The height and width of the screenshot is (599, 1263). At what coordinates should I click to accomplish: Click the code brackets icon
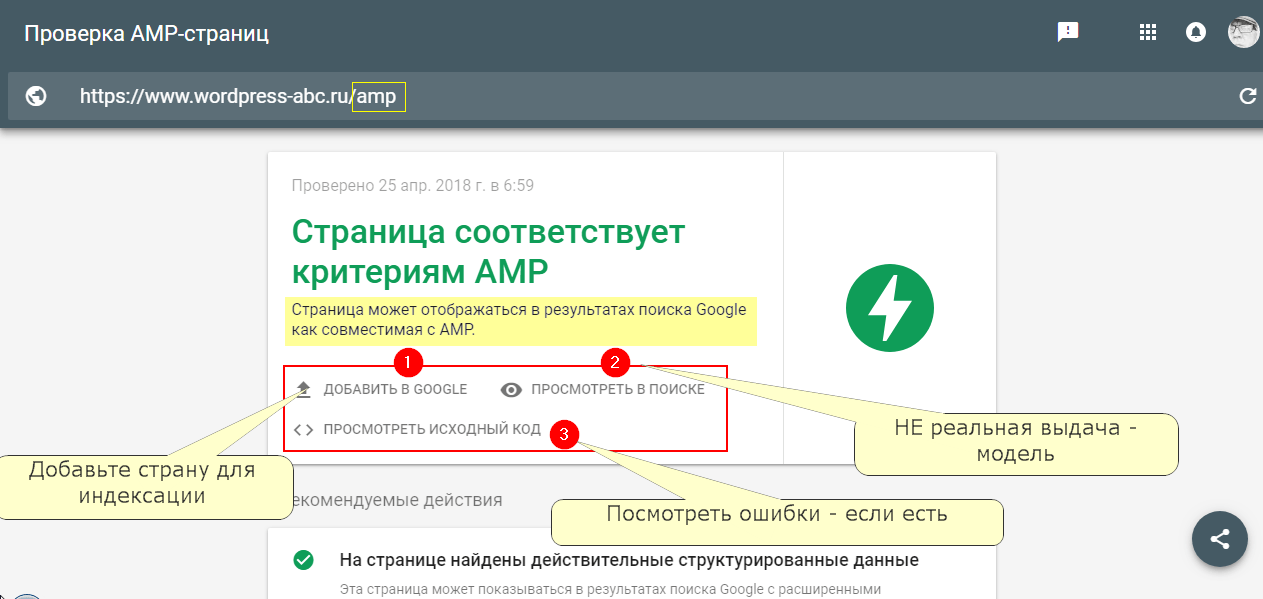click(x=304, y=430)
